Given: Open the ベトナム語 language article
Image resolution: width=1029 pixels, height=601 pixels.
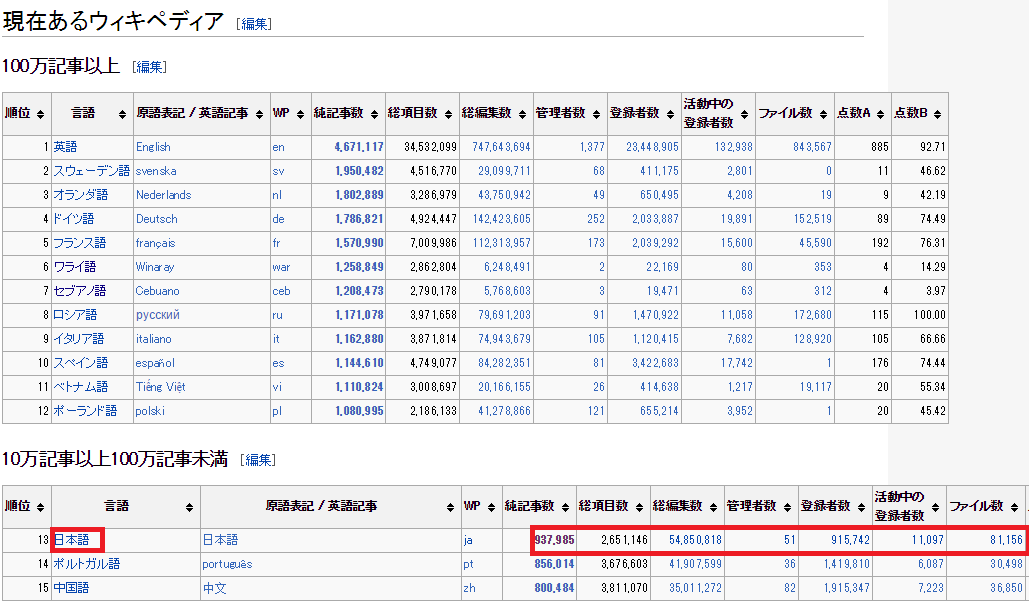Looking at the screenshot, I should [81, 387].
